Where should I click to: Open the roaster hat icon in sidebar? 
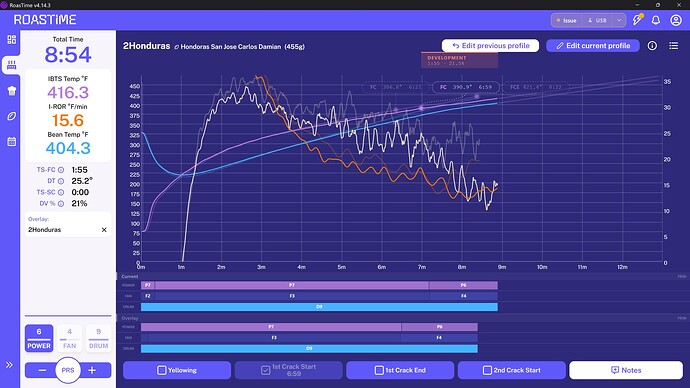(x=11, y=91)
